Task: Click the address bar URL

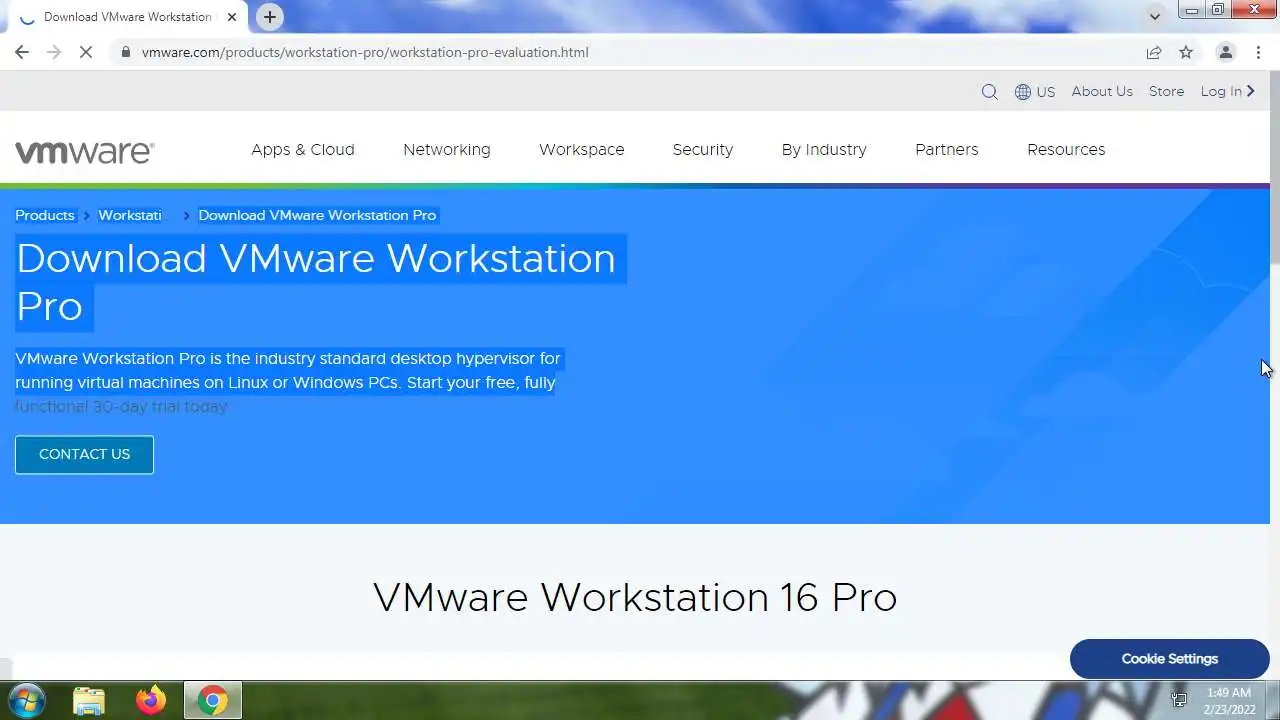Action: click(x=365, y=52)
